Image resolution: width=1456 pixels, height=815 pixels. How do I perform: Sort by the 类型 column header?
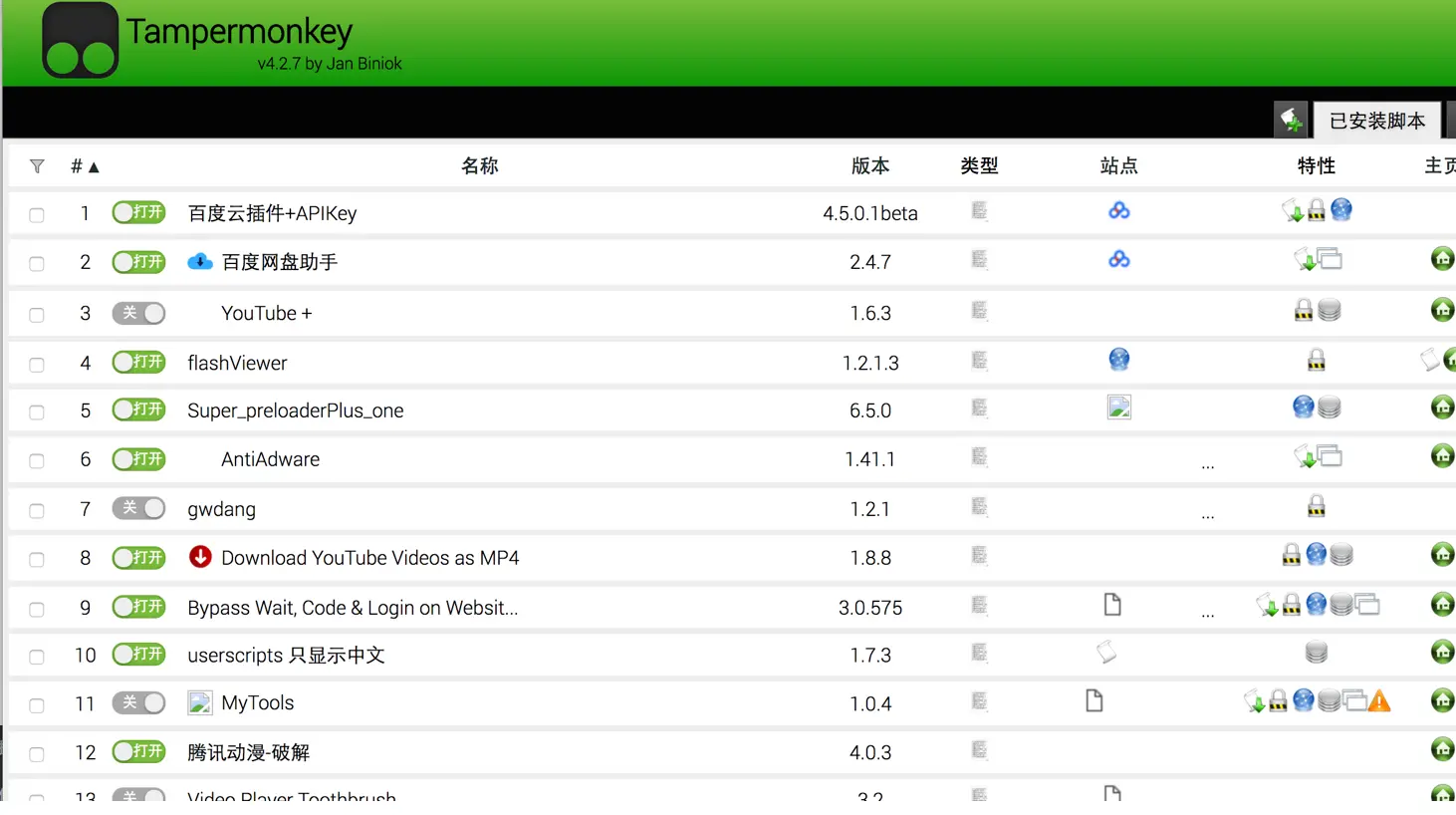click(x=979, y=166)
